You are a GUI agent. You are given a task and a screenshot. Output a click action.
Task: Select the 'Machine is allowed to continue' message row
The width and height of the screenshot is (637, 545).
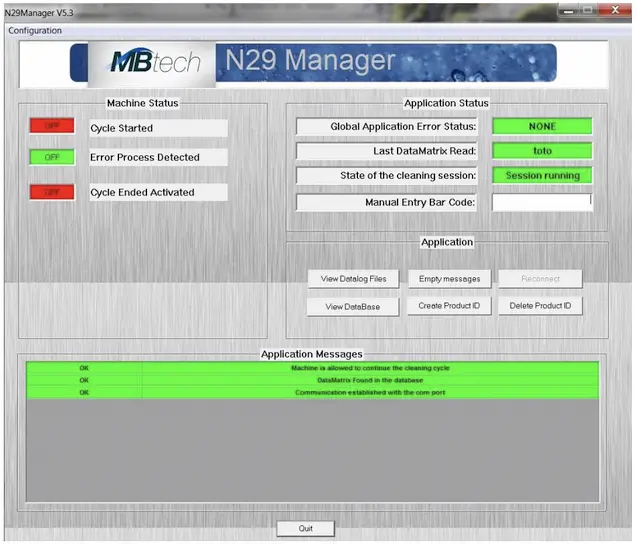(x=370, y=368)
